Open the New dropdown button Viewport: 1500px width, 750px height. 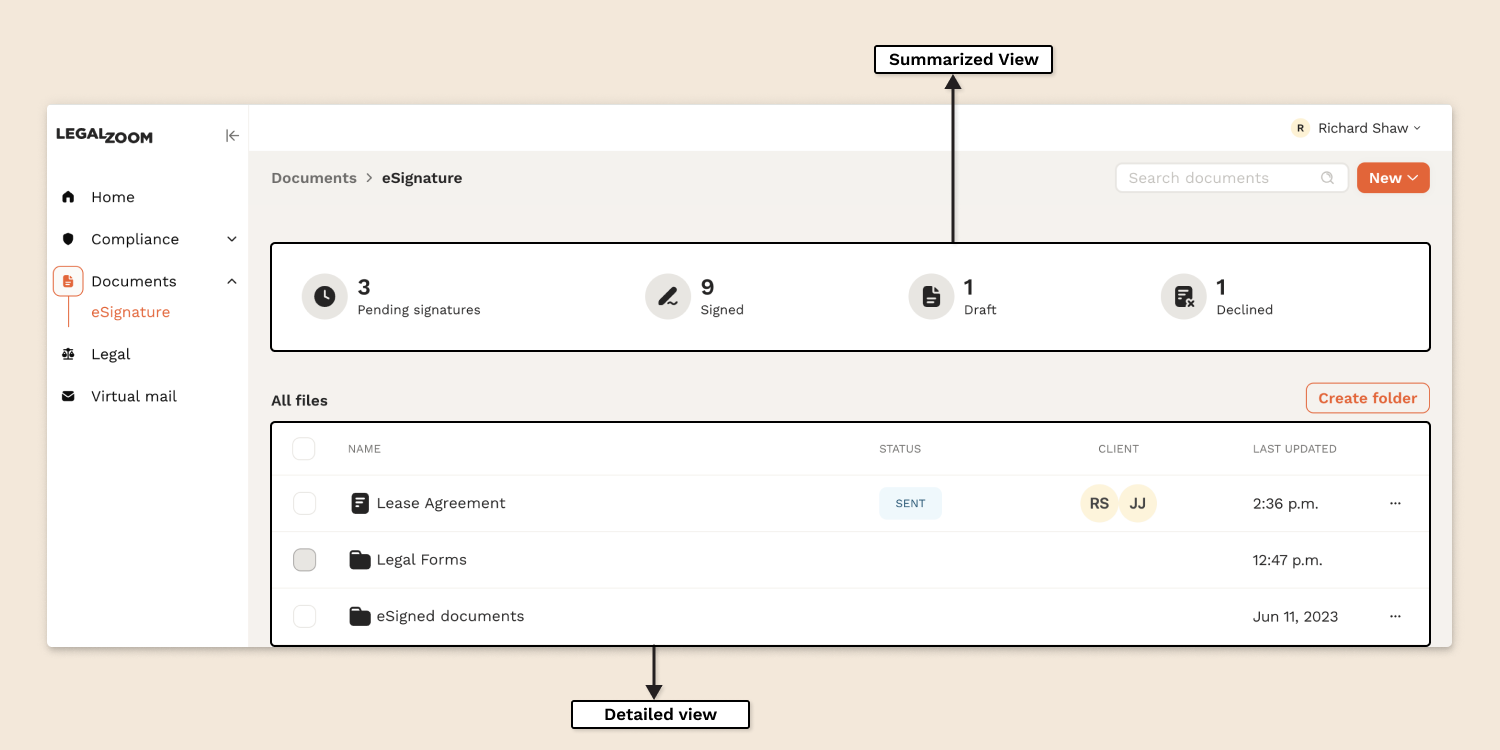1392,178
